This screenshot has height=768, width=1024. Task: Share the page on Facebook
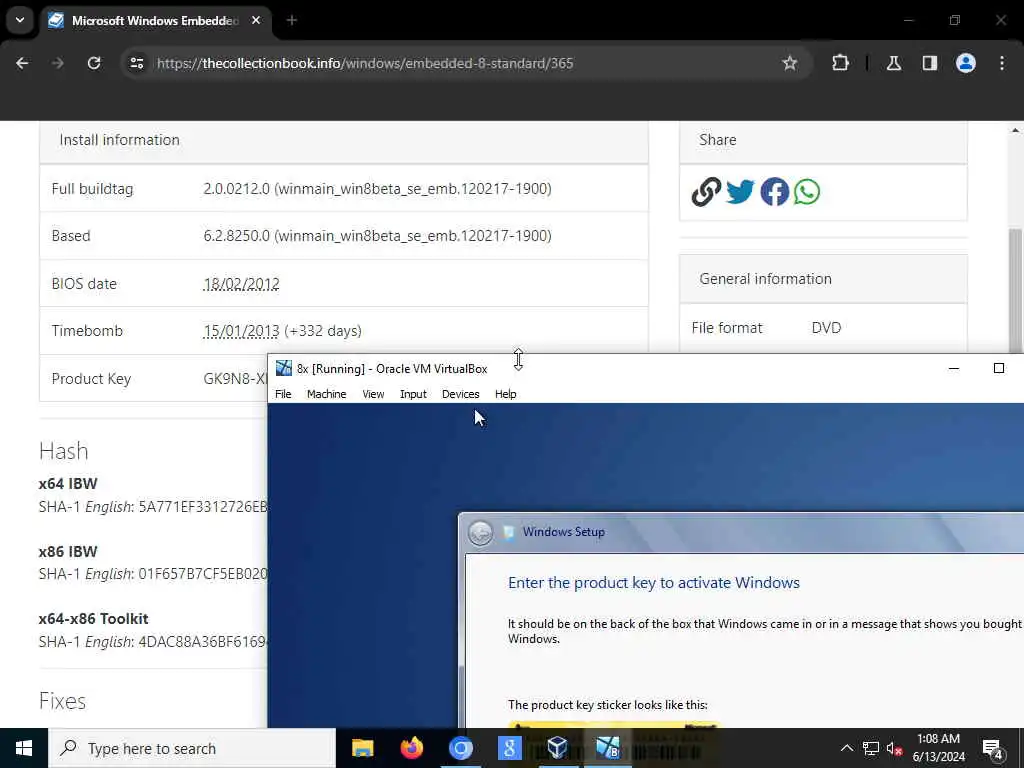pyautogui.click(x=775, y=192)
